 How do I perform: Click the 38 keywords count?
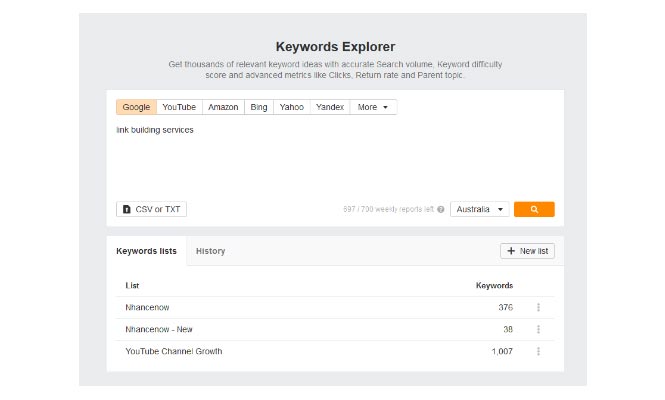pos(508,329)
